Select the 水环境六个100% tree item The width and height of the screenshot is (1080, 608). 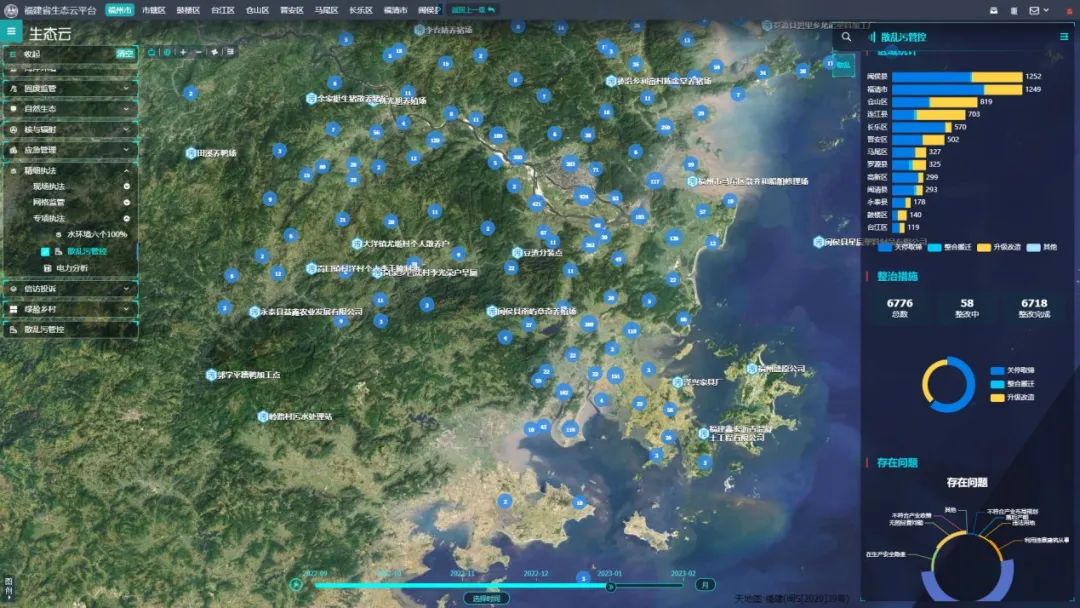97,235
